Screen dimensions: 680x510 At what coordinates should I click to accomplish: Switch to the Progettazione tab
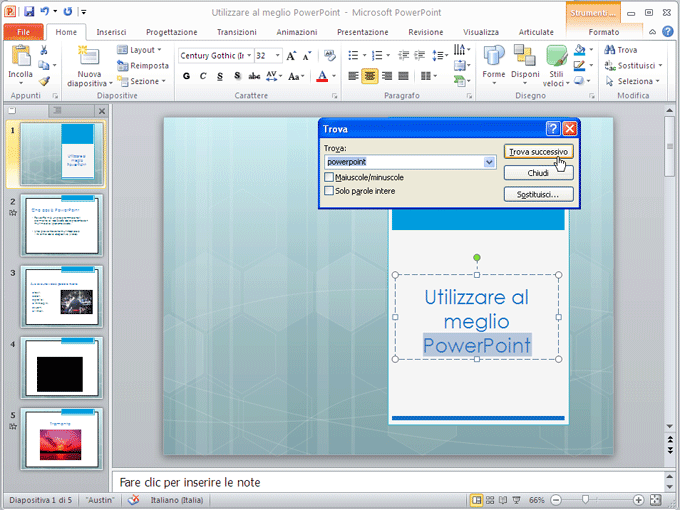(x=172, y=32)
